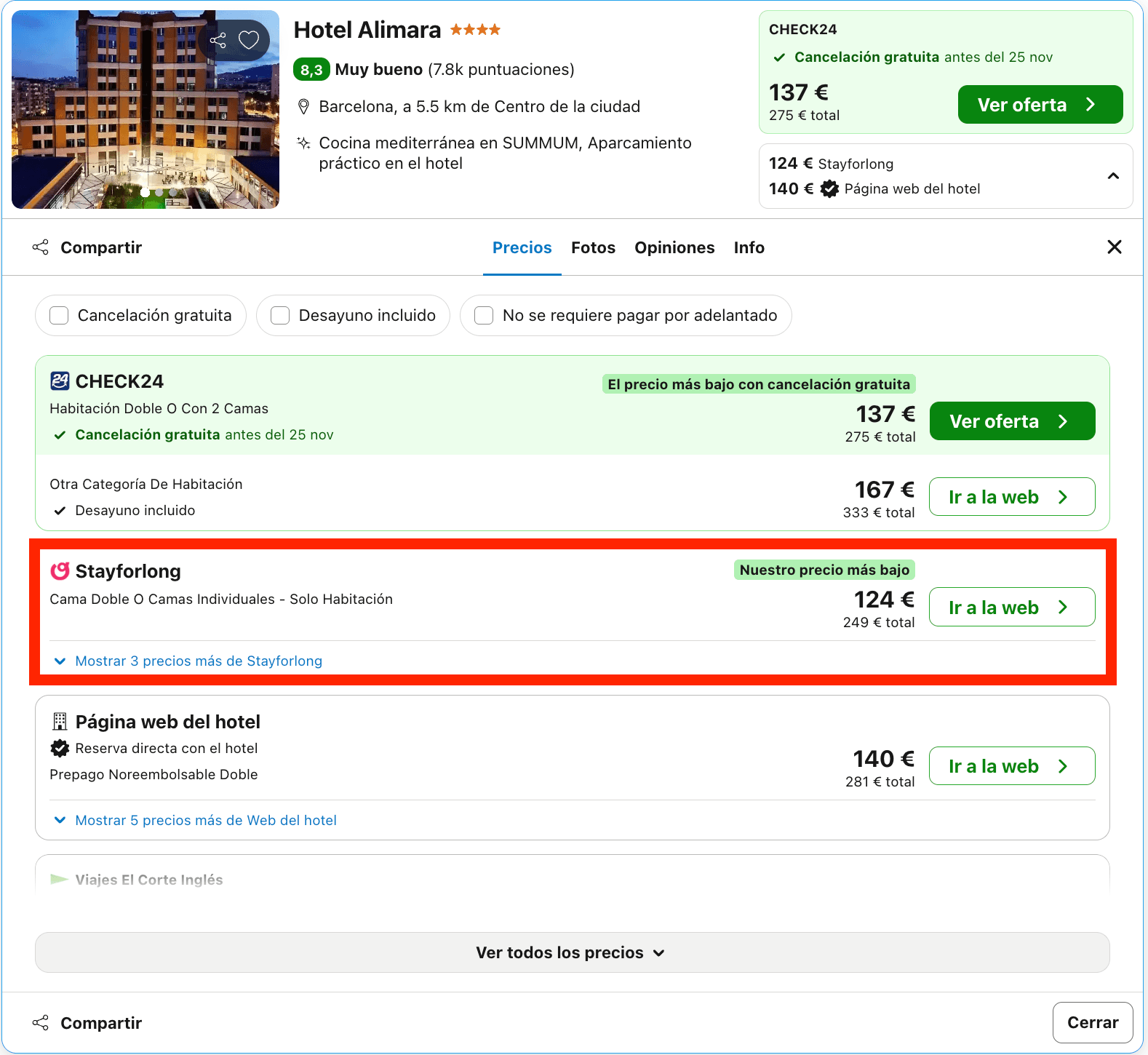Viewport: 1148px width, 1055px height.
Task: Tick the Desayuno incluido checkbox
Action: [x=280, y=316]
